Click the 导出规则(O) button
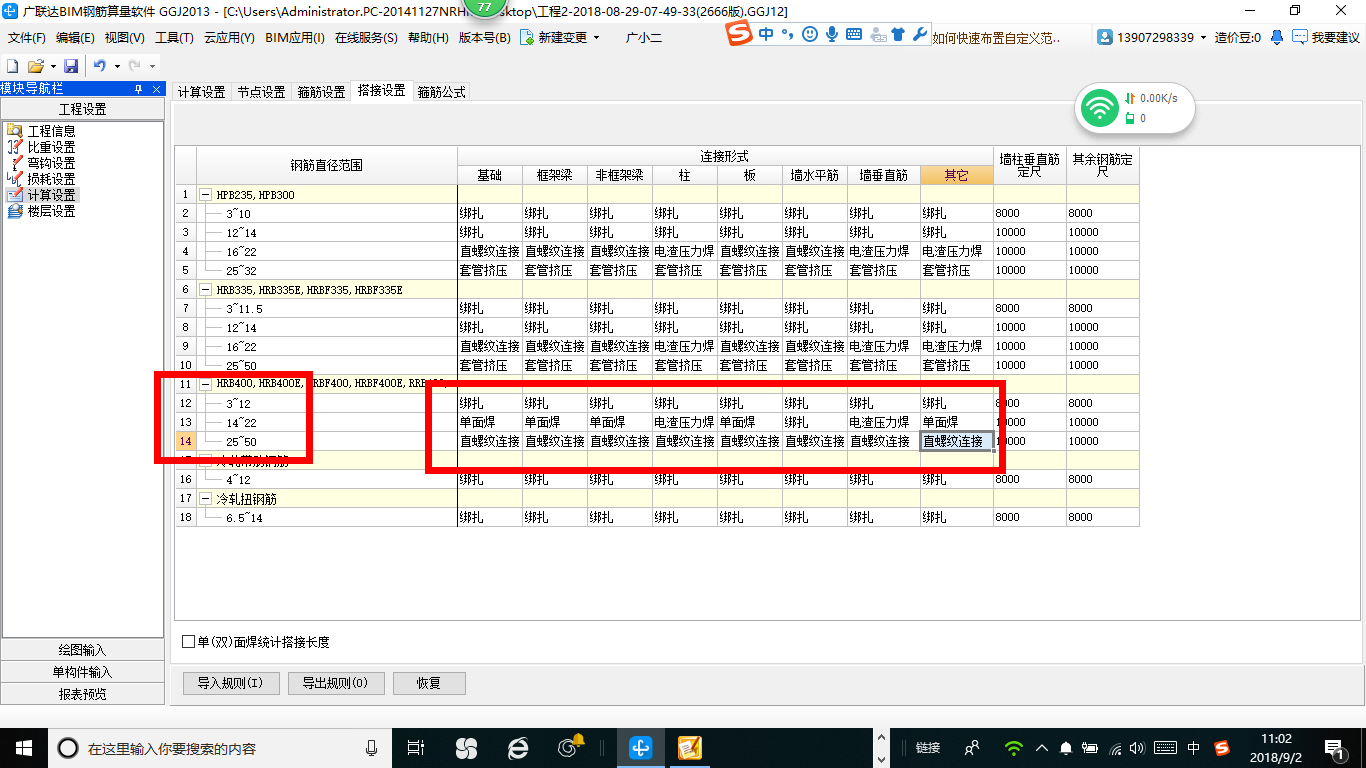The image size is (1366, 768). 334,684
